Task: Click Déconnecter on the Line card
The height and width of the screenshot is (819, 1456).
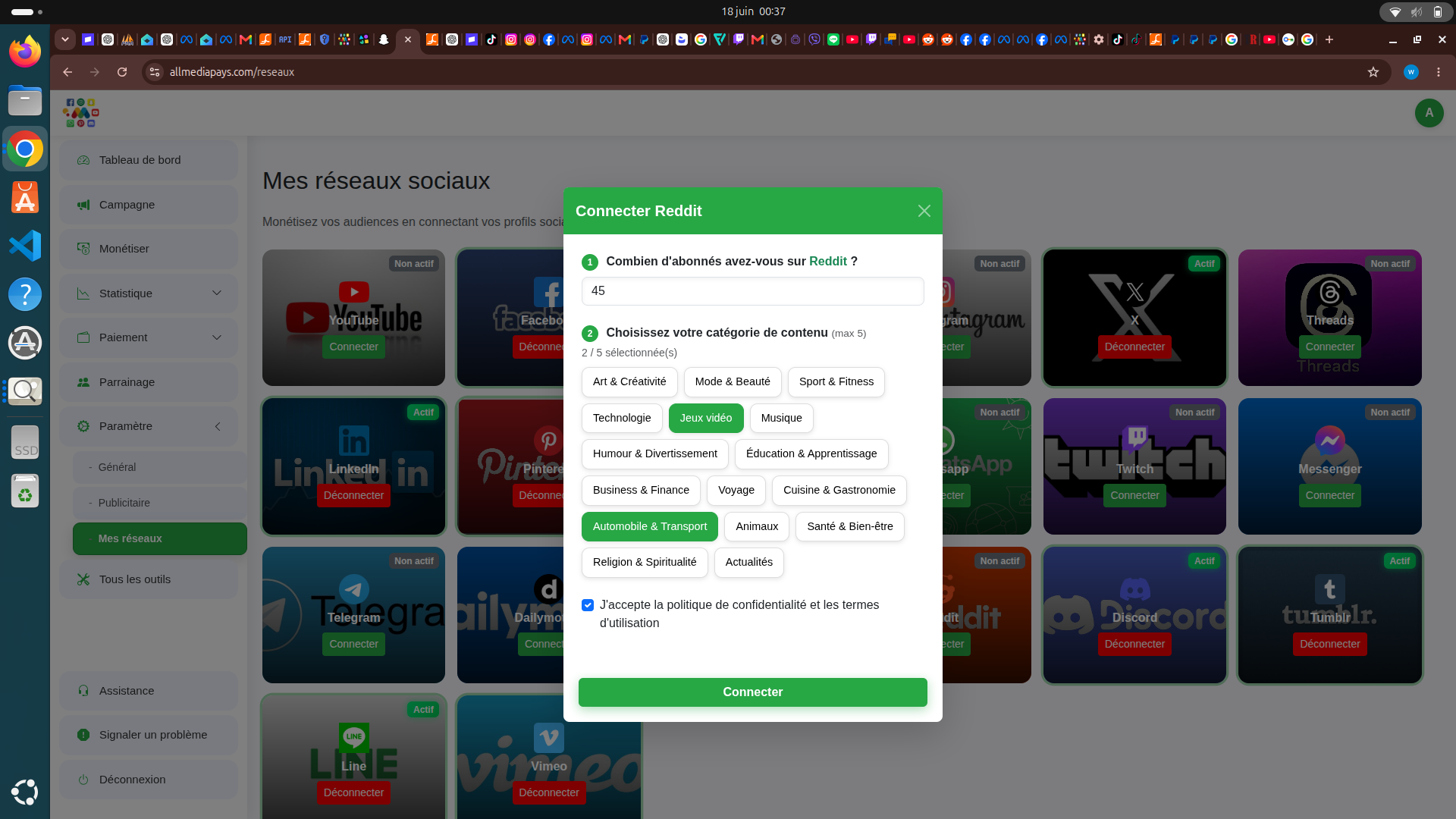Action: coord(353,792)
